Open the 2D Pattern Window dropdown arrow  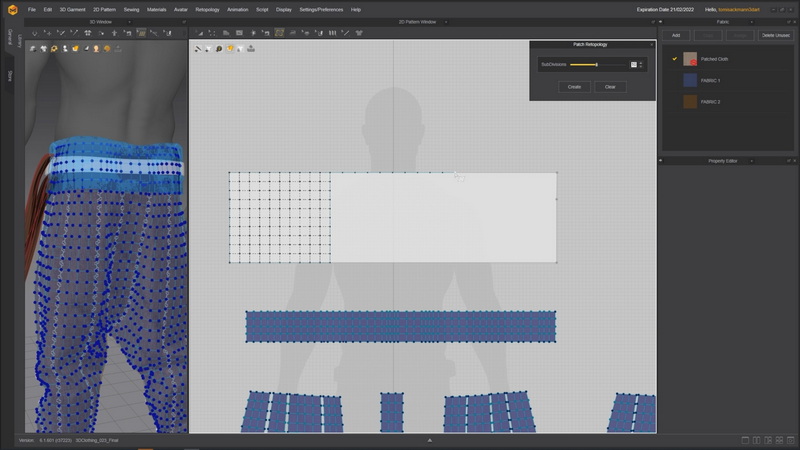pos(446,22)
